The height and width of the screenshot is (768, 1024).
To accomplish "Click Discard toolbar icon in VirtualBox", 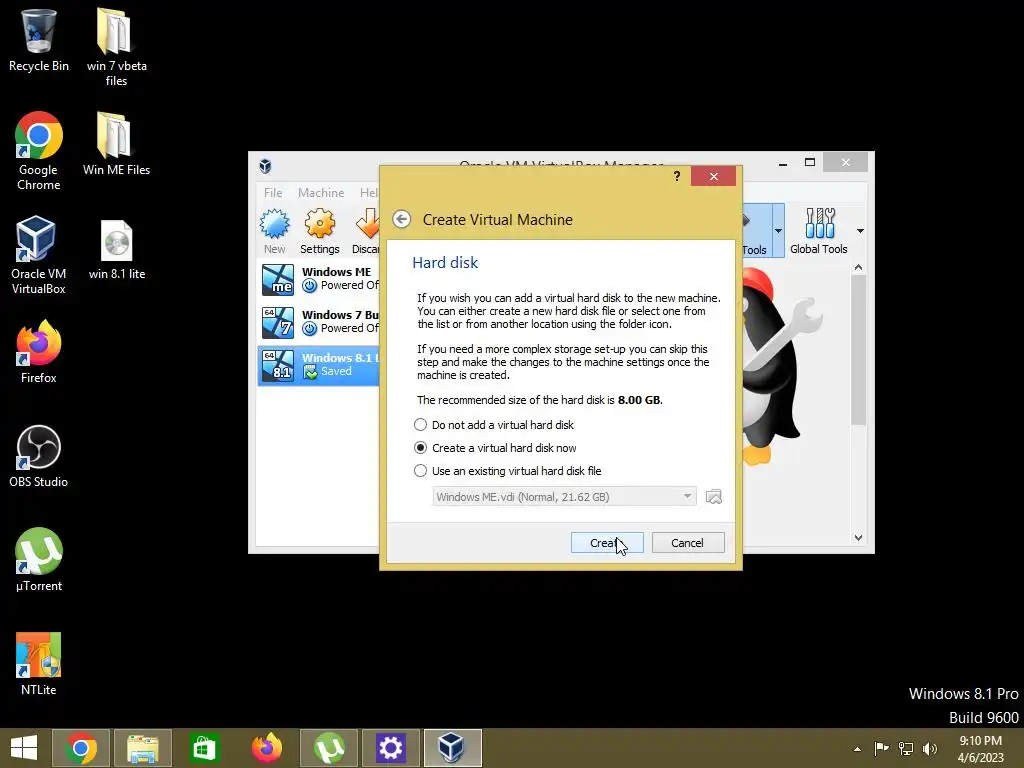I will [x=365, y=231].
